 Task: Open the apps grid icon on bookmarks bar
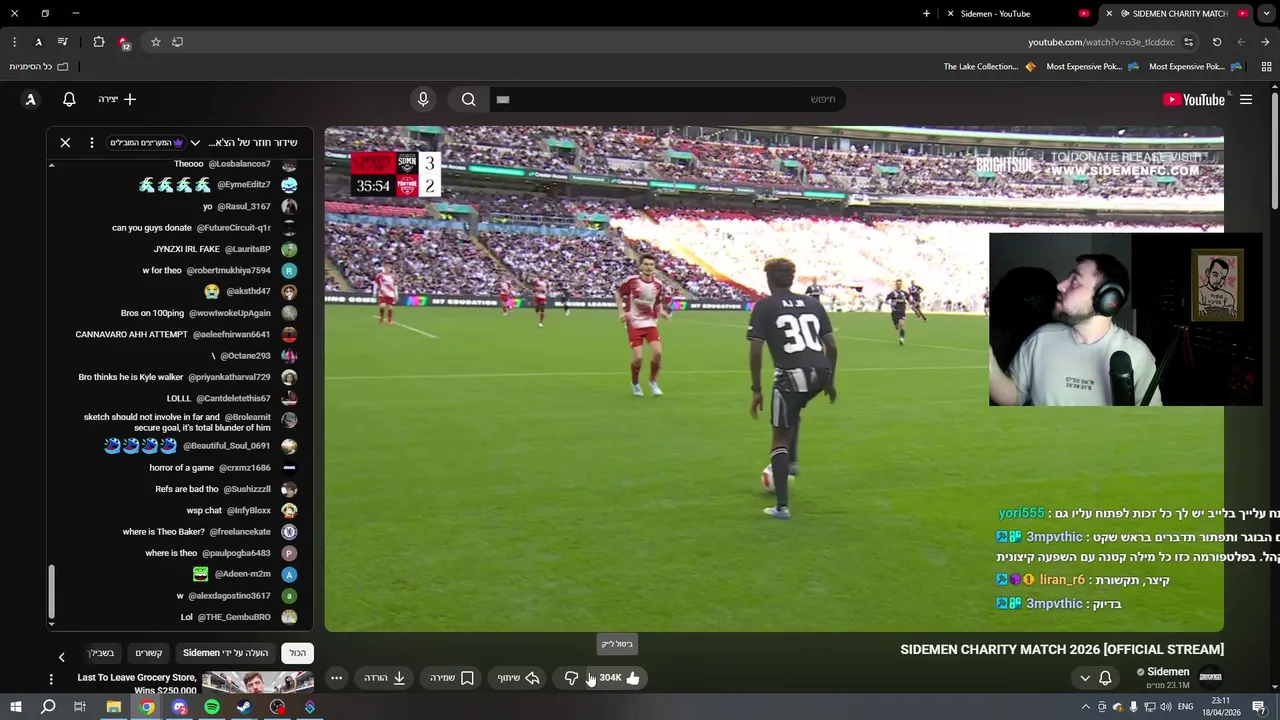pyautogui.click(x=1265, y=67)
